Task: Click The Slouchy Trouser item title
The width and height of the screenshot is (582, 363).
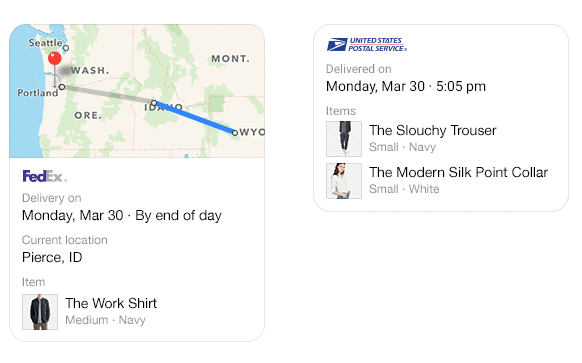Action: (432, 130)
